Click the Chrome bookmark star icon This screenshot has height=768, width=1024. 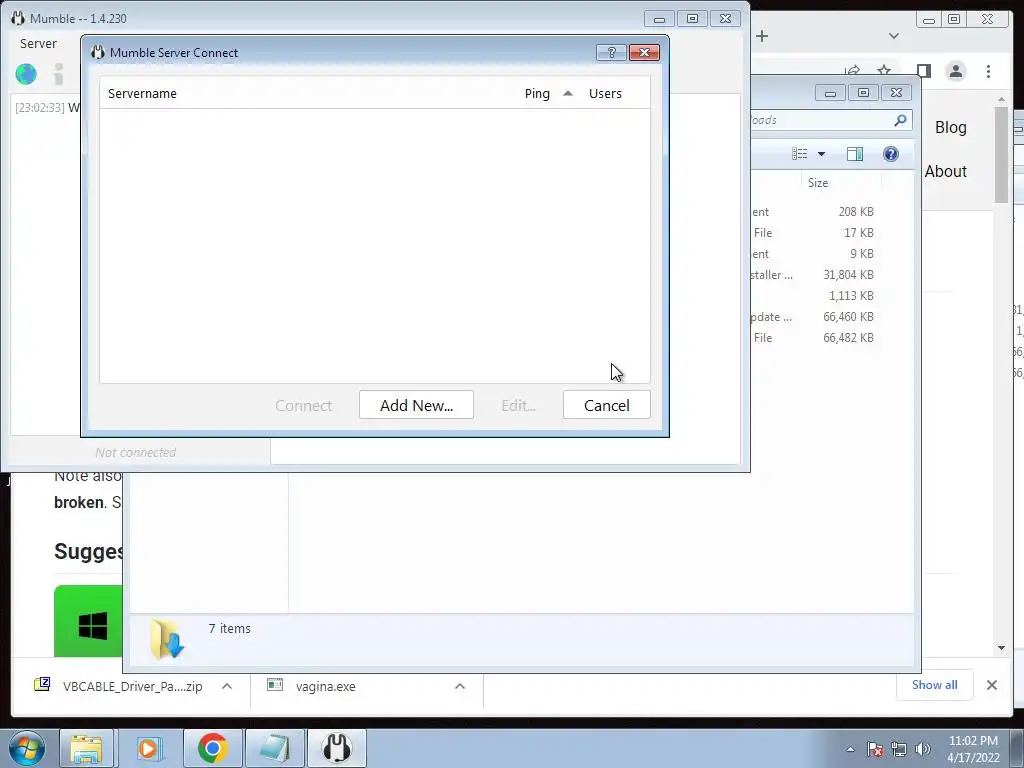click(884, 71)
